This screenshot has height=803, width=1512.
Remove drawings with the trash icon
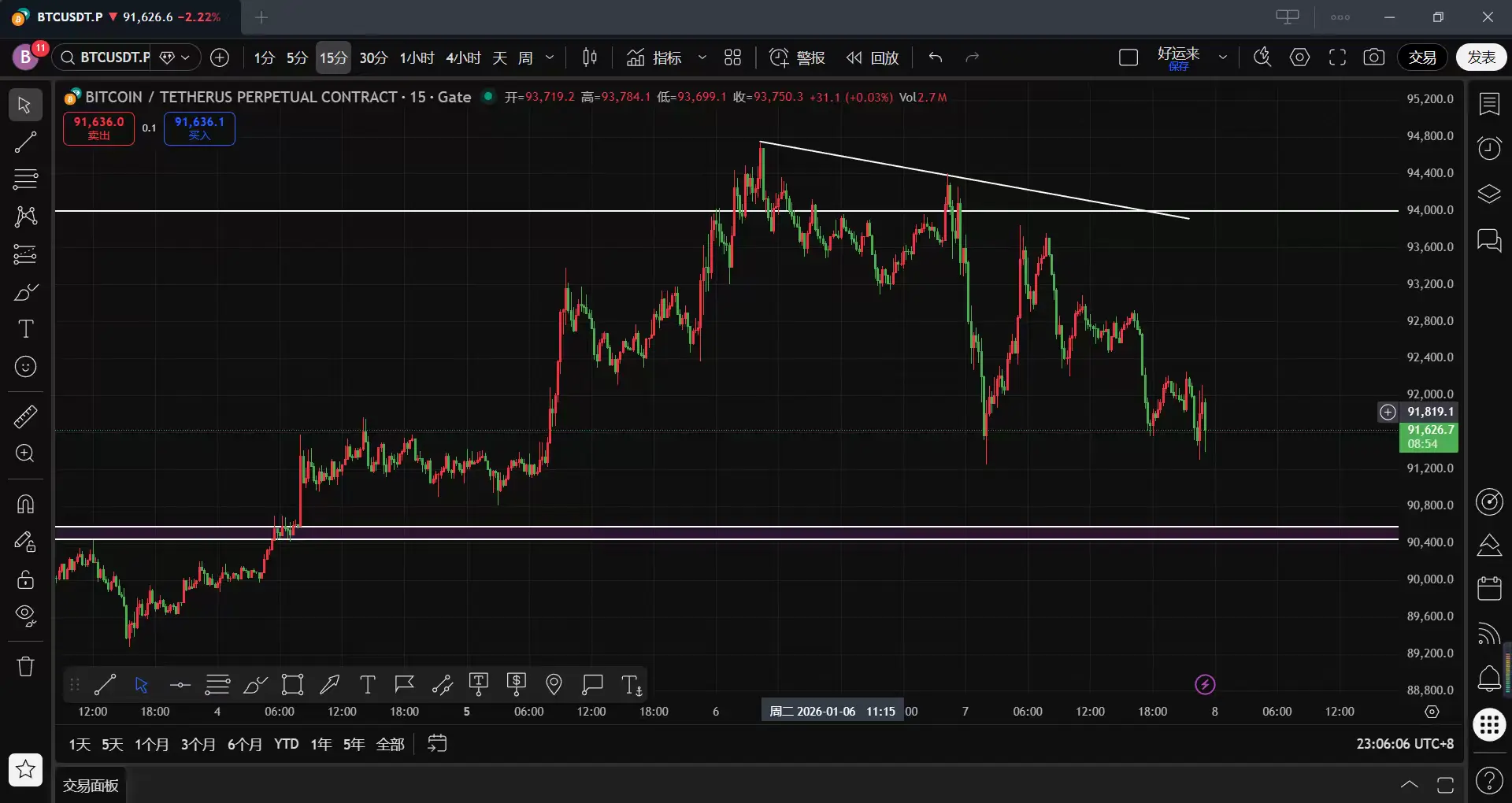25,667
